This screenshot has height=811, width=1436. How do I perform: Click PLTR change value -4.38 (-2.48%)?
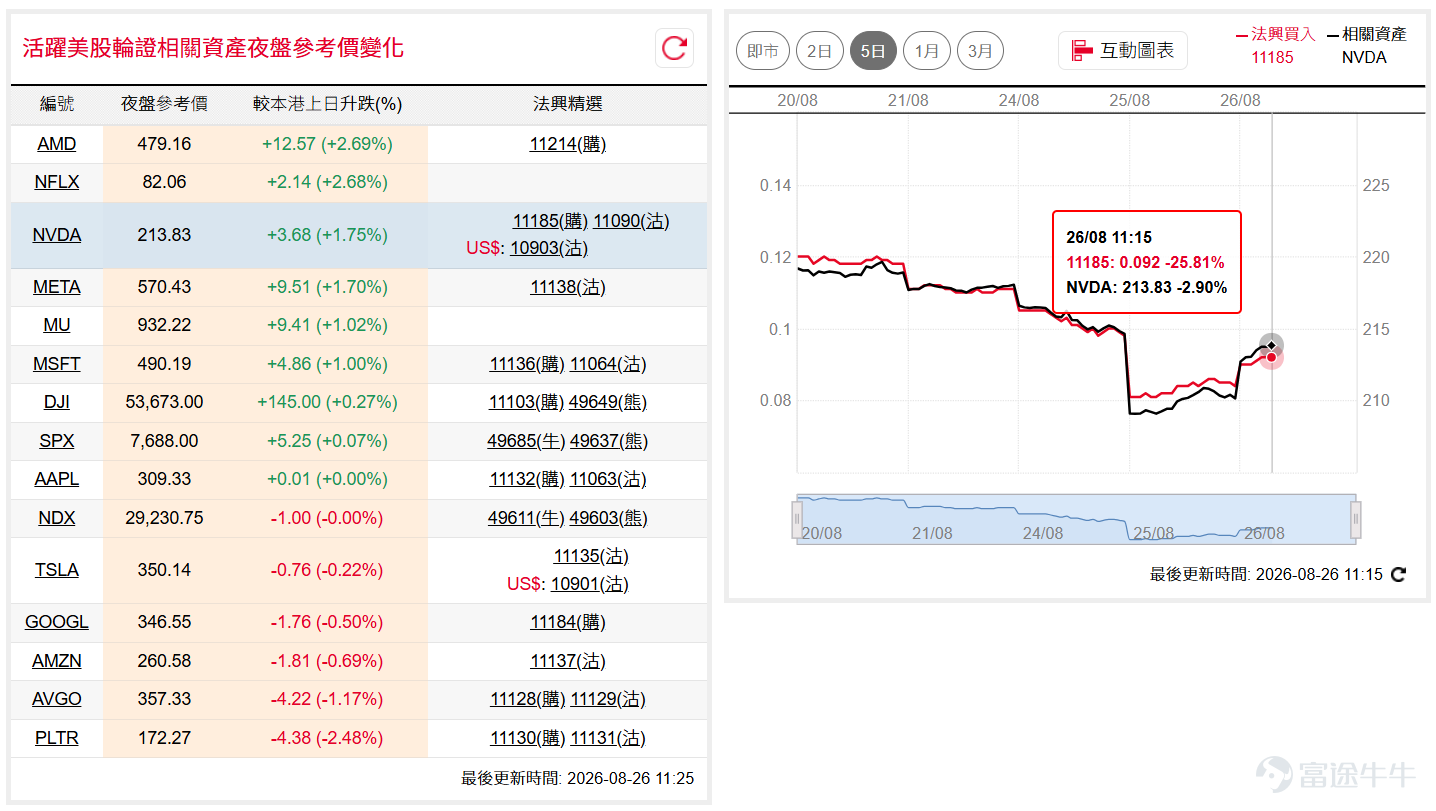327,738
